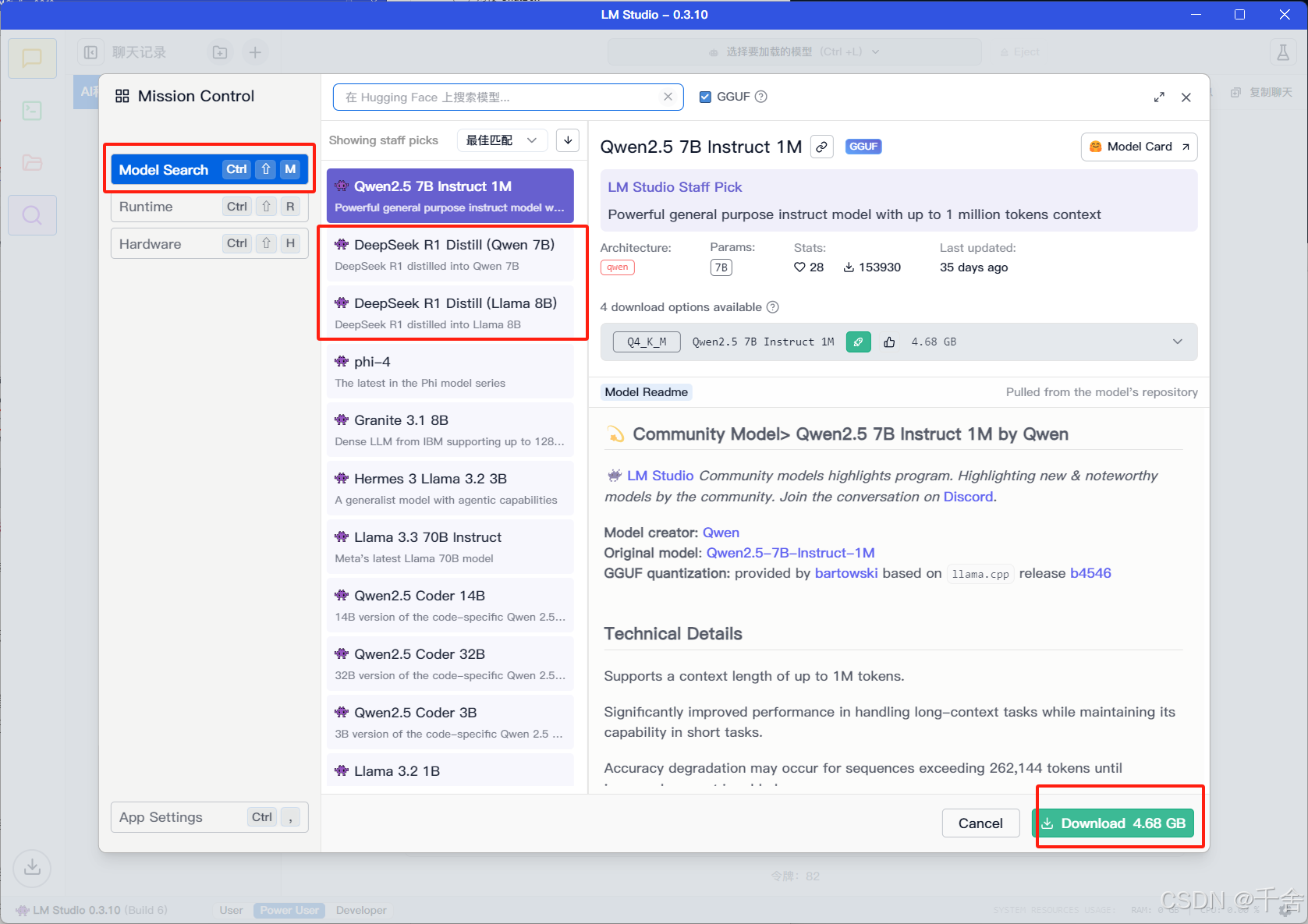1308x924 pixels.
Task: Click the Eject button in top bar
Action: point(1019,52)
